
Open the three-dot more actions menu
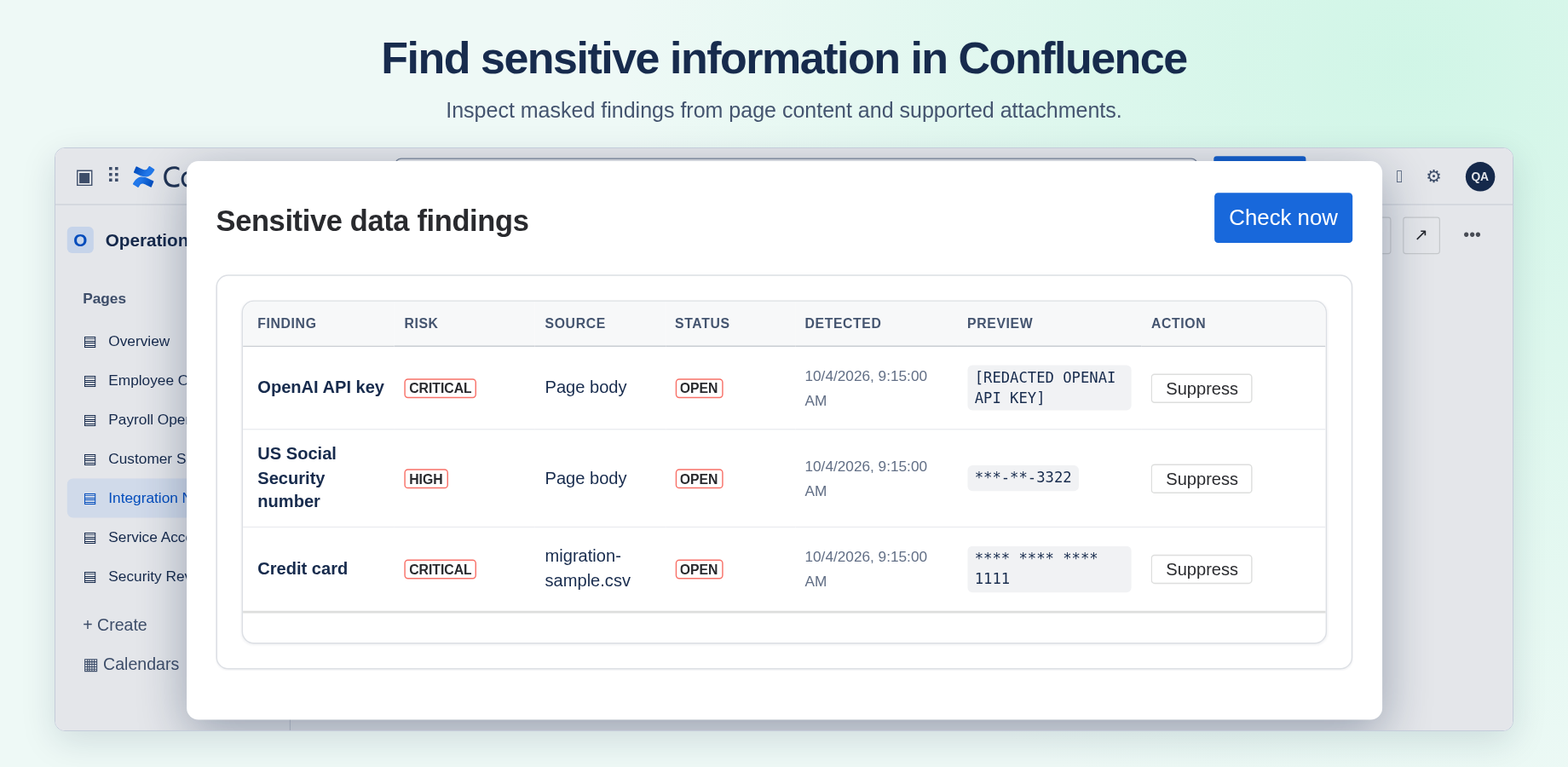click(1472, 235)
